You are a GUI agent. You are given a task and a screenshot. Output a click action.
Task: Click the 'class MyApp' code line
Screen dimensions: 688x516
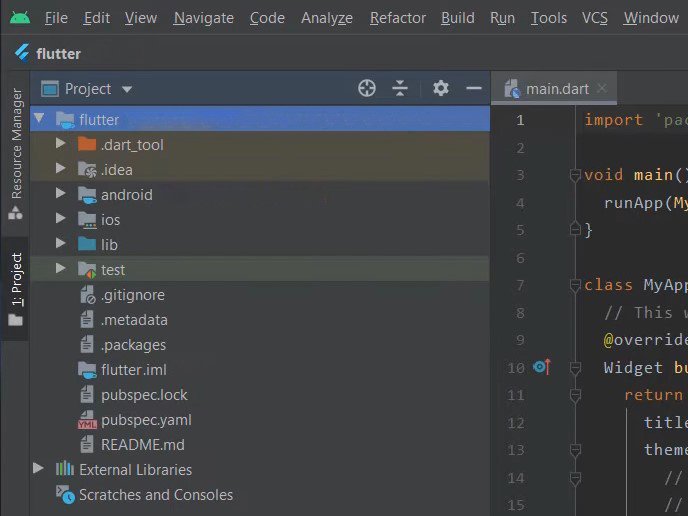[x=636, y=285]
